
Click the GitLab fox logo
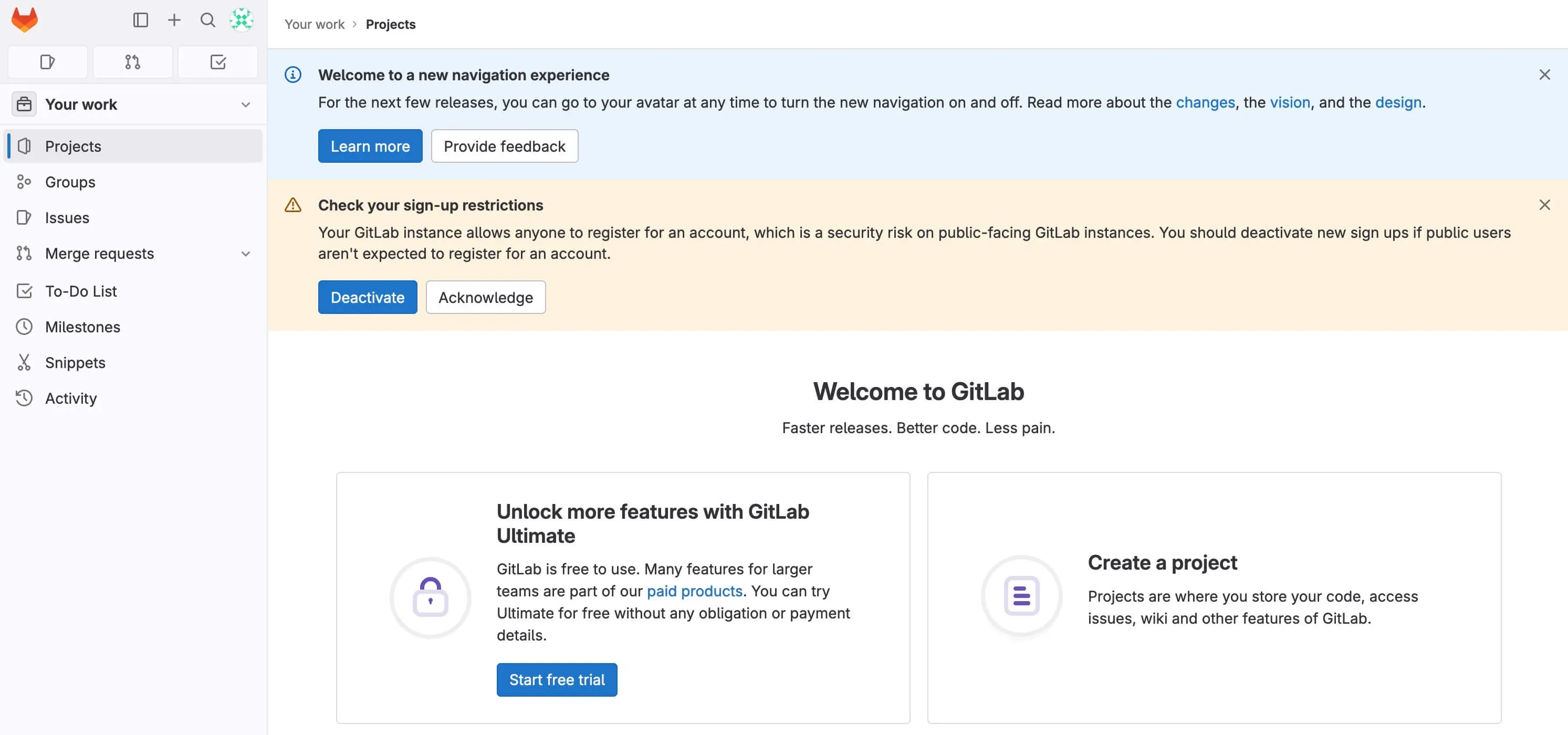24,19
